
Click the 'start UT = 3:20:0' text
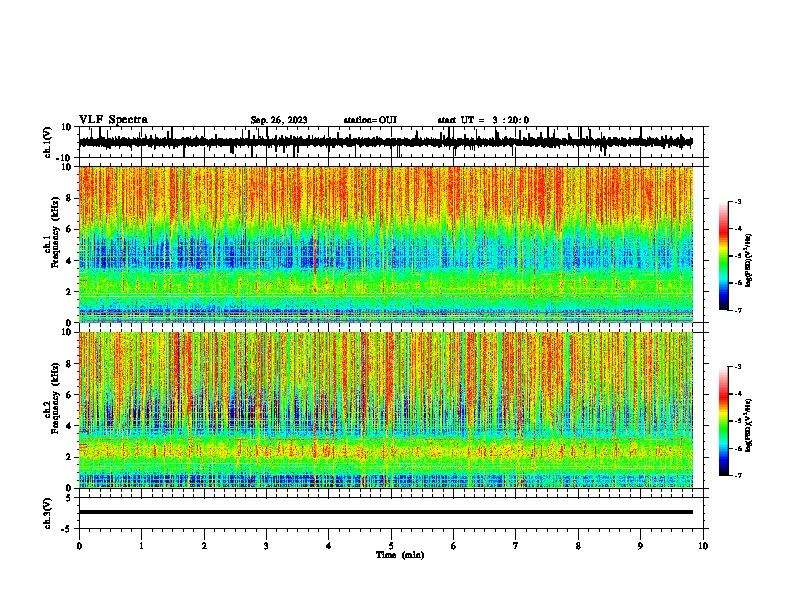tap(483, 120)
